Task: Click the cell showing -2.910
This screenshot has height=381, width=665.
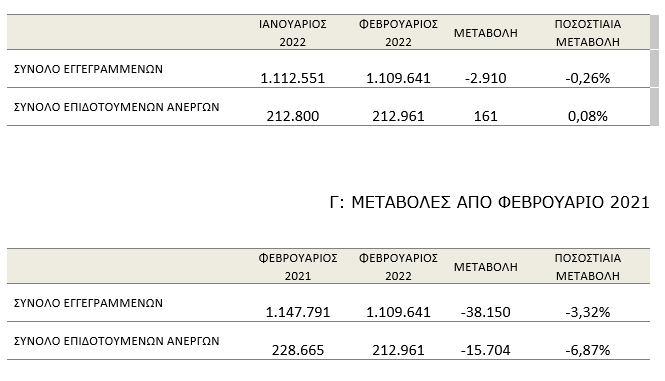Action: pyautogui.click(x=486, y=78)
